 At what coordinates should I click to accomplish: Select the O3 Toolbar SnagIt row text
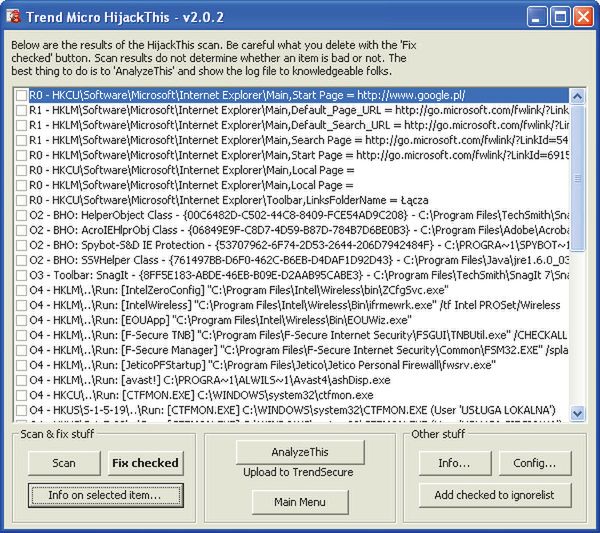pos(299,275)
